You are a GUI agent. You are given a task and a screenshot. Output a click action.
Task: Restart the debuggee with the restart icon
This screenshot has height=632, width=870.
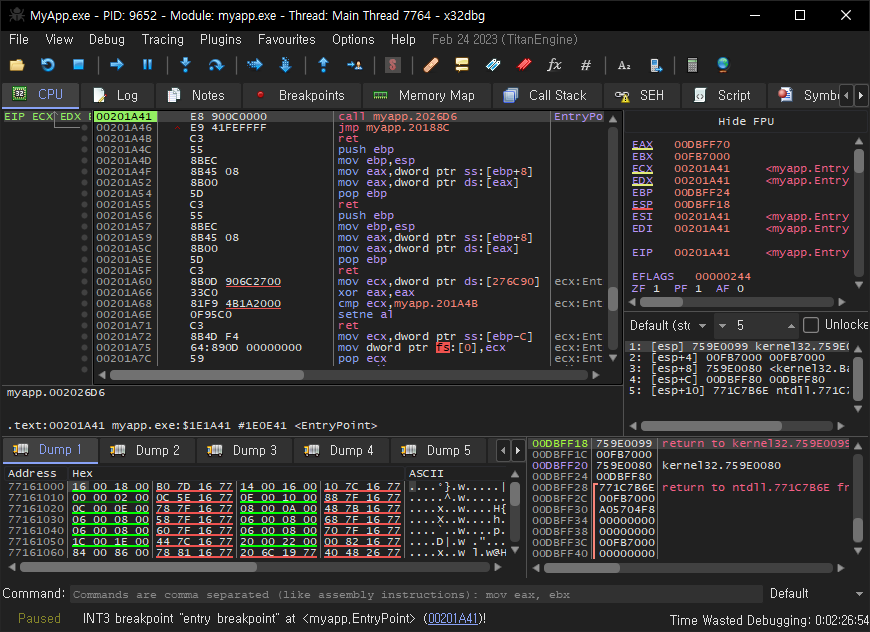pos(47,65)
